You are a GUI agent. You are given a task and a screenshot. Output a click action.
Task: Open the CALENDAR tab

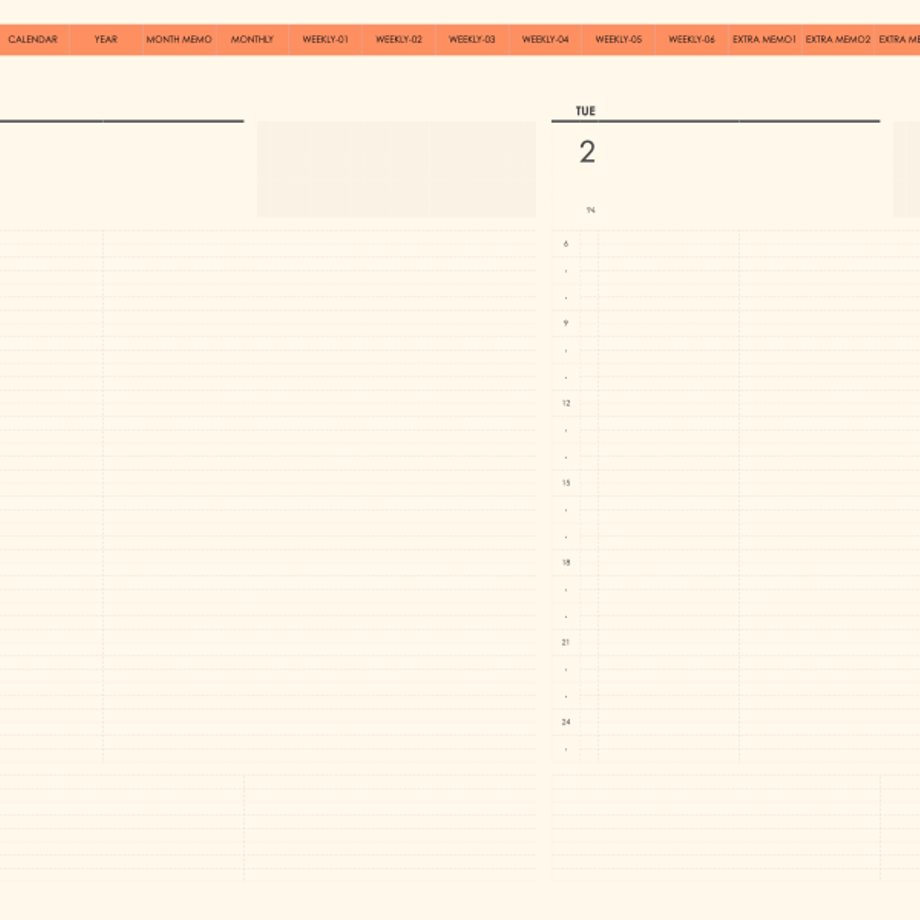point(33,39)
